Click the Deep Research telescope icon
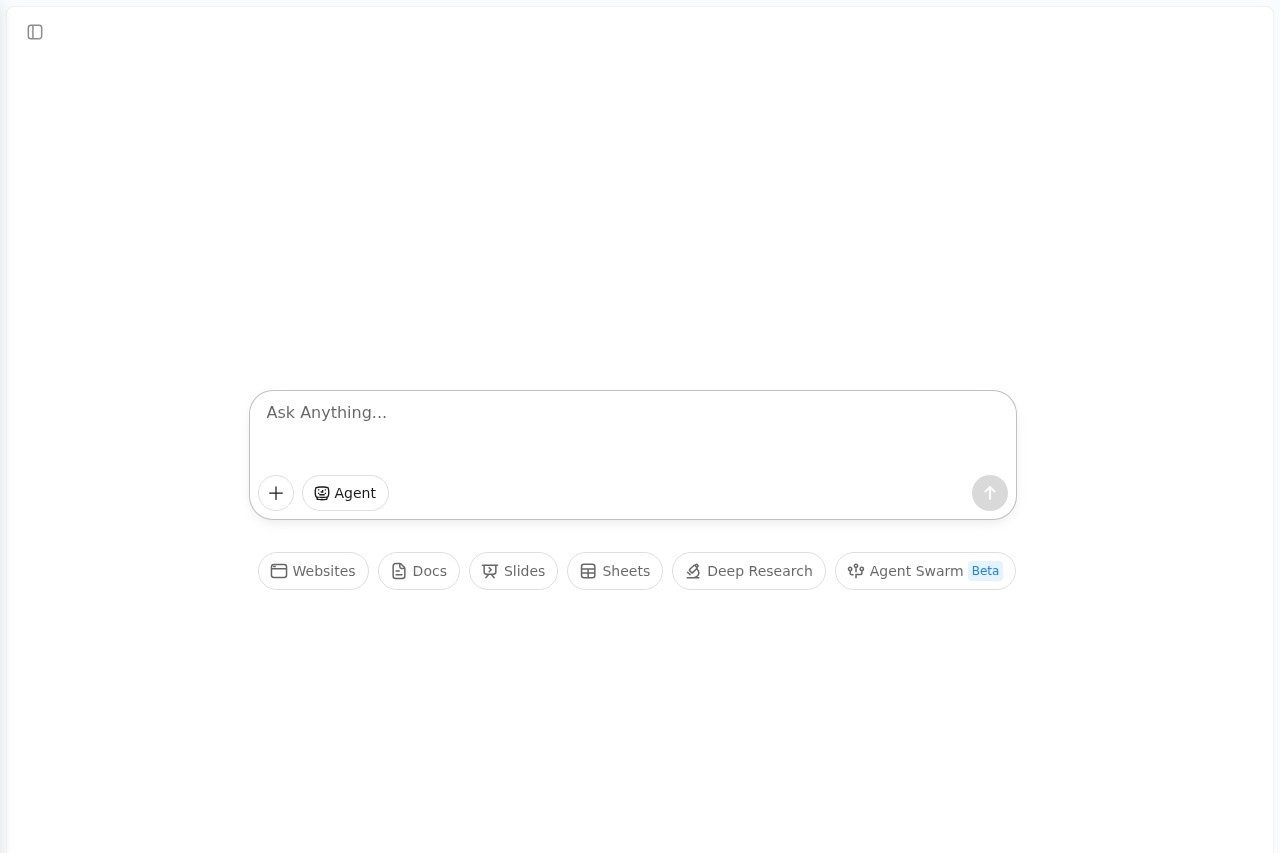 [x=693, y=571]
